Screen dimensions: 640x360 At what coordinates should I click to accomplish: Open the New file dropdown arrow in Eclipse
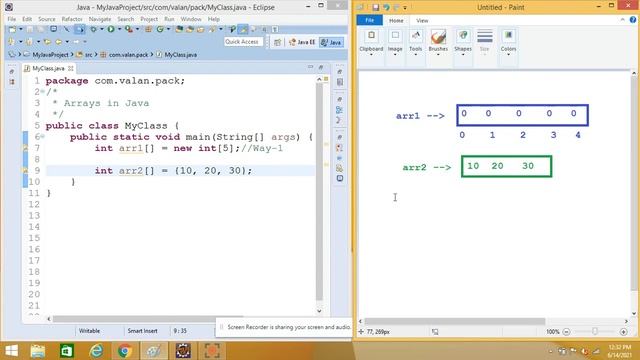[20, 29]
